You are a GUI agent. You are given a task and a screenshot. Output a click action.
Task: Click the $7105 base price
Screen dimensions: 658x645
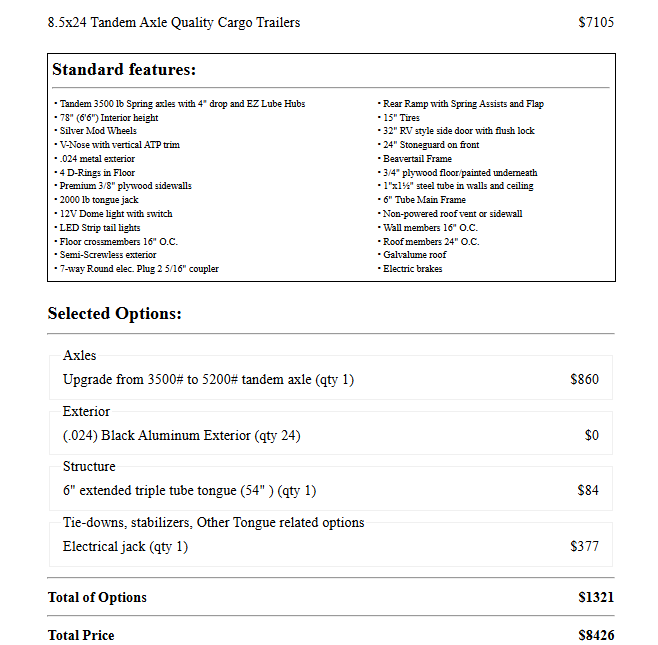click(x=596, y=22)
